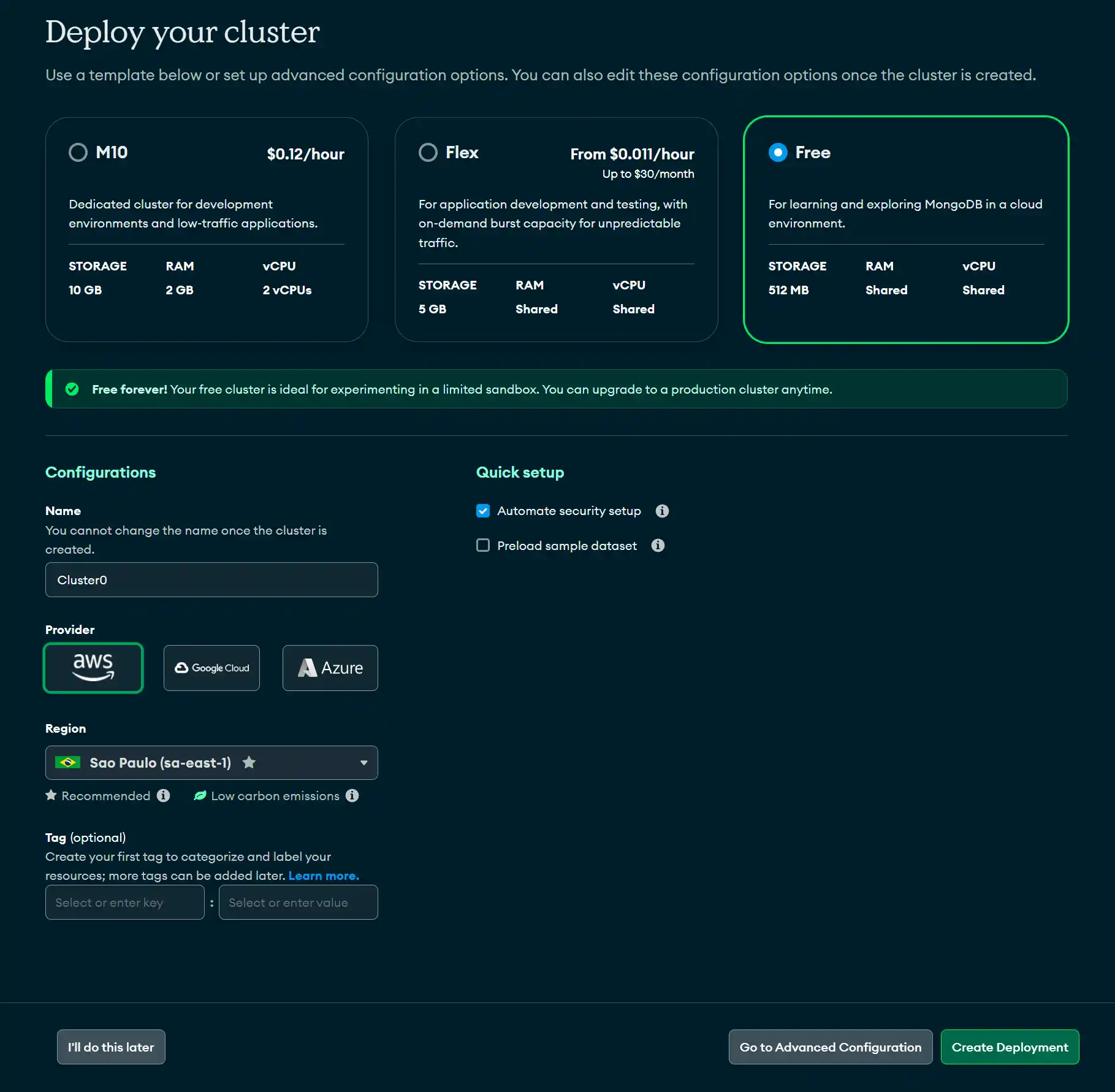Open info icon next to Recommended
1115x1092 pixels.
click(x=163, y=795)
